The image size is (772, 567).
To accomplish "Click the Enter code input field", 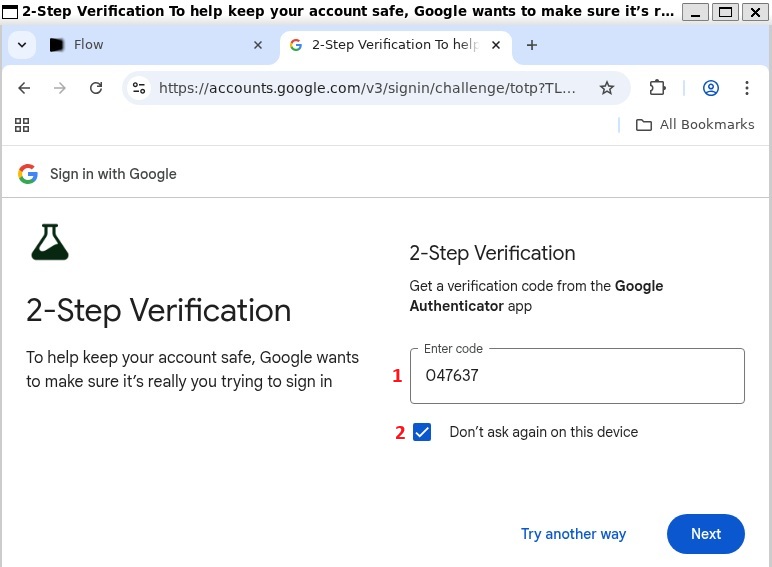I will coord(577,376).
